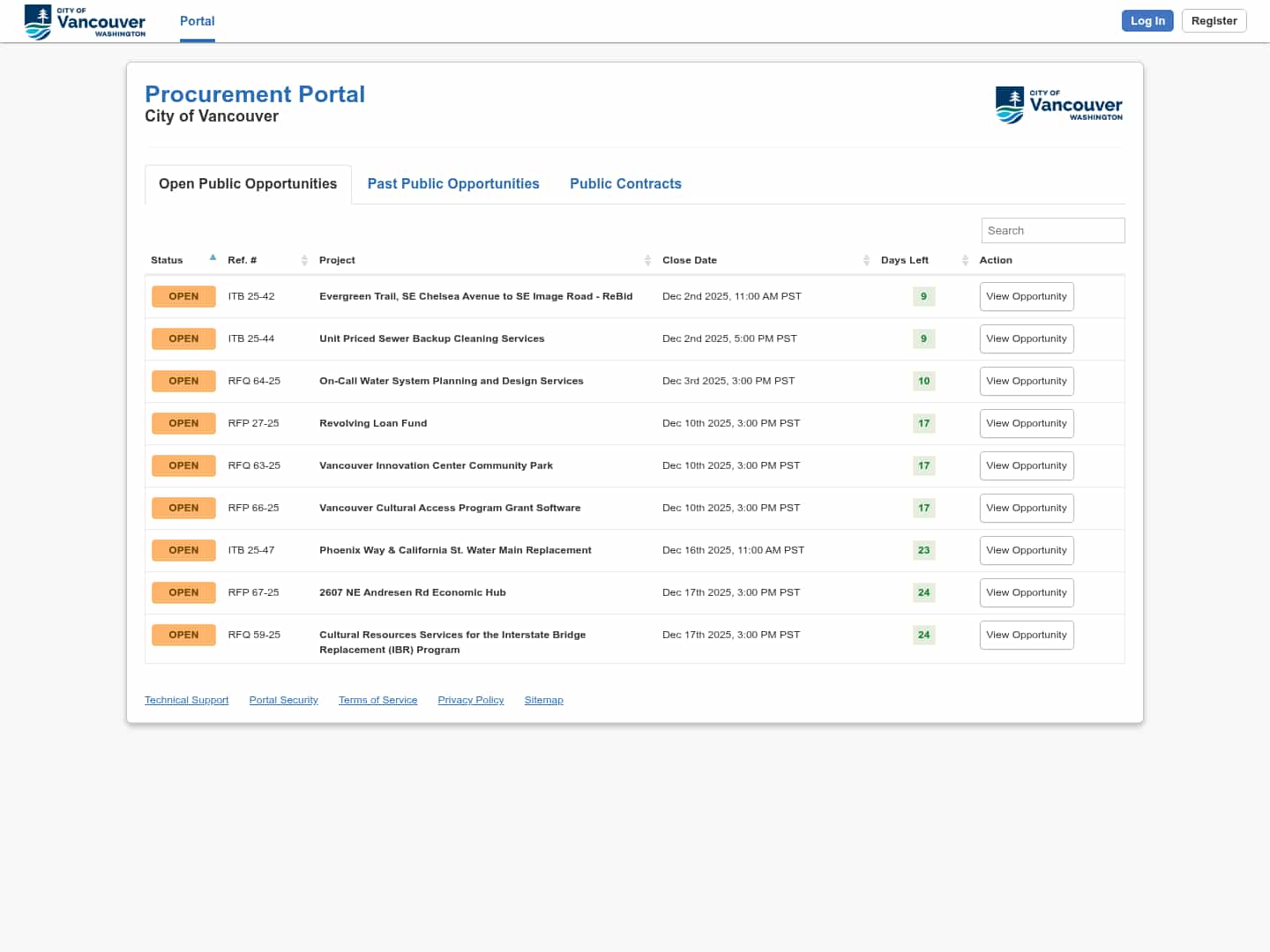Viewport: 1270px width, 952px height.
Task: Sort by Project column sort arrows
Action: point(647,260)
